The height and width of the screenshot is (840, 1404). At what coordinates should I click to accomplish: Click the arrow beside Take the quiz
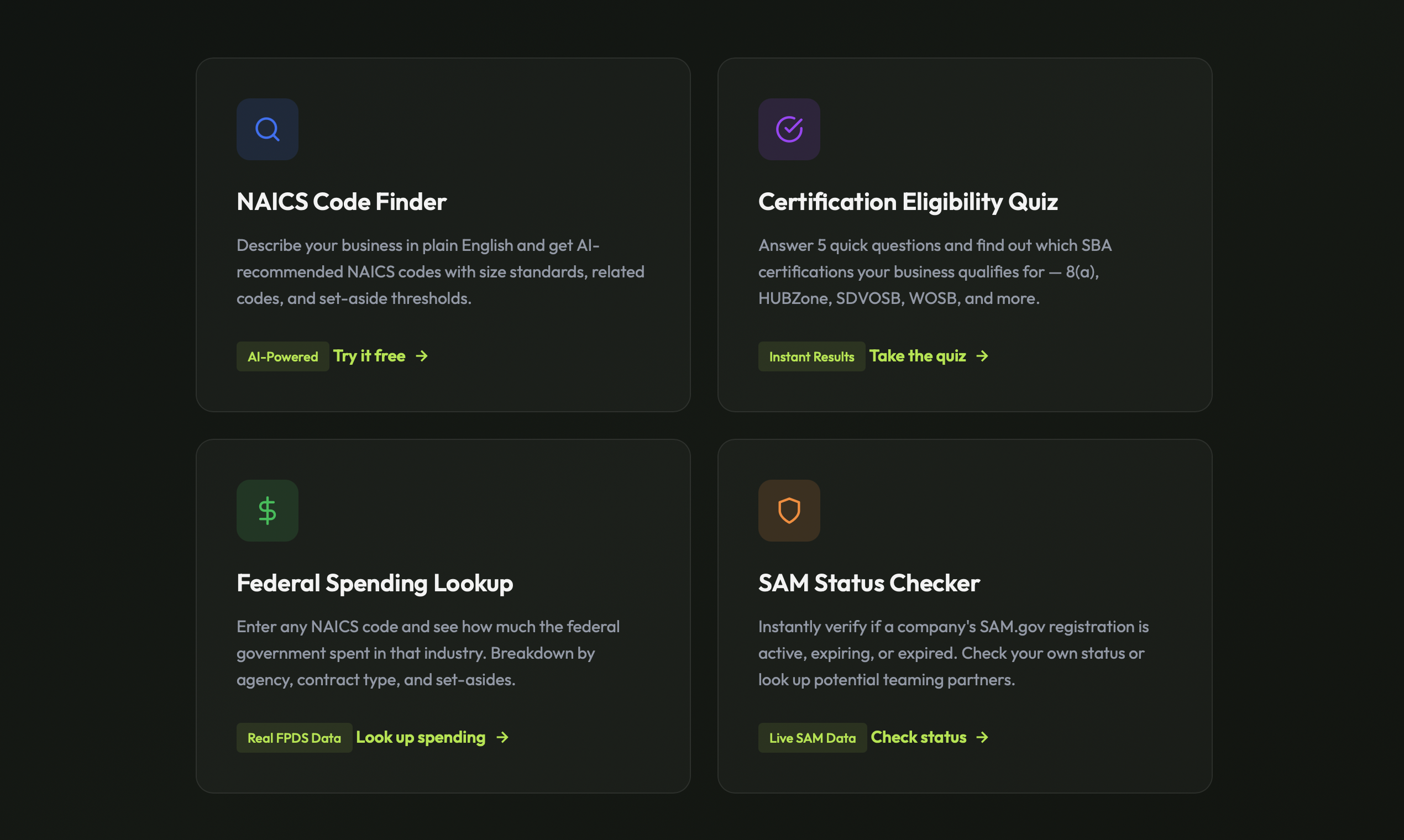pyautogui.click(x=983, y=356)
